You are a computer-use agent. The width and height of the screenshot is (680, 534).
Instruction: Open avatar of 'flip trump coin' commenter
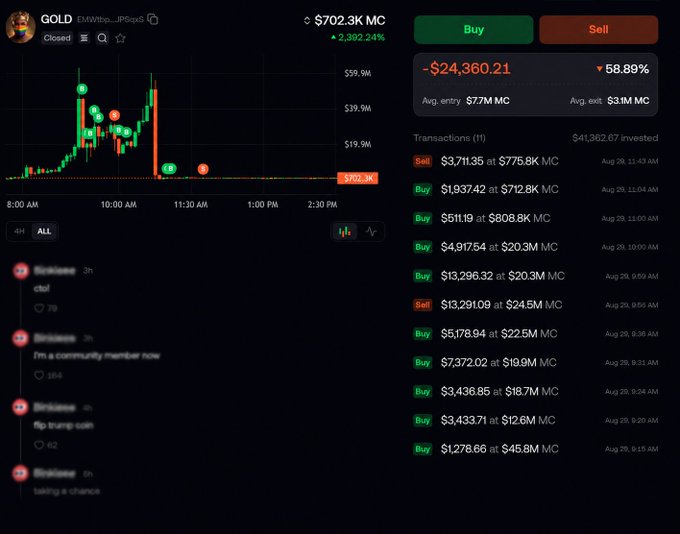point(20,407)
